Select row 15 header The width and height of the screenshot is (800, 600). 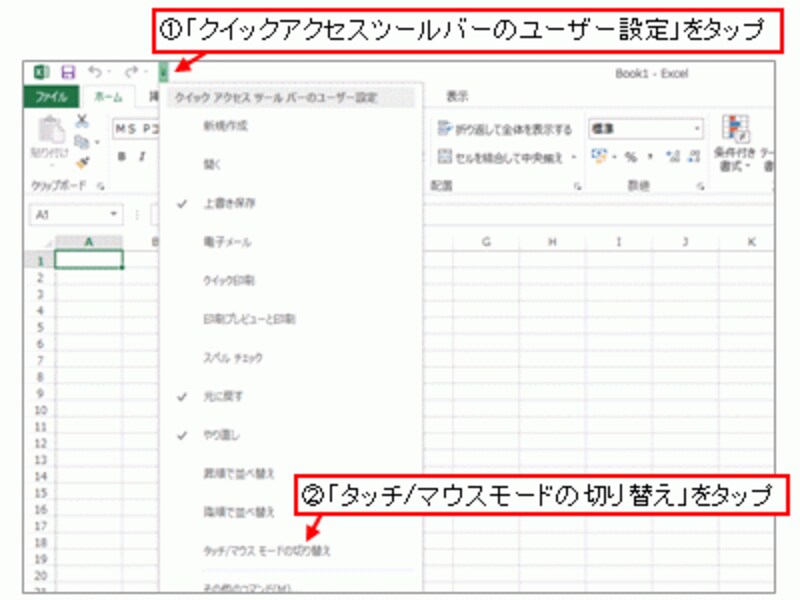click(x=40, y=493)
